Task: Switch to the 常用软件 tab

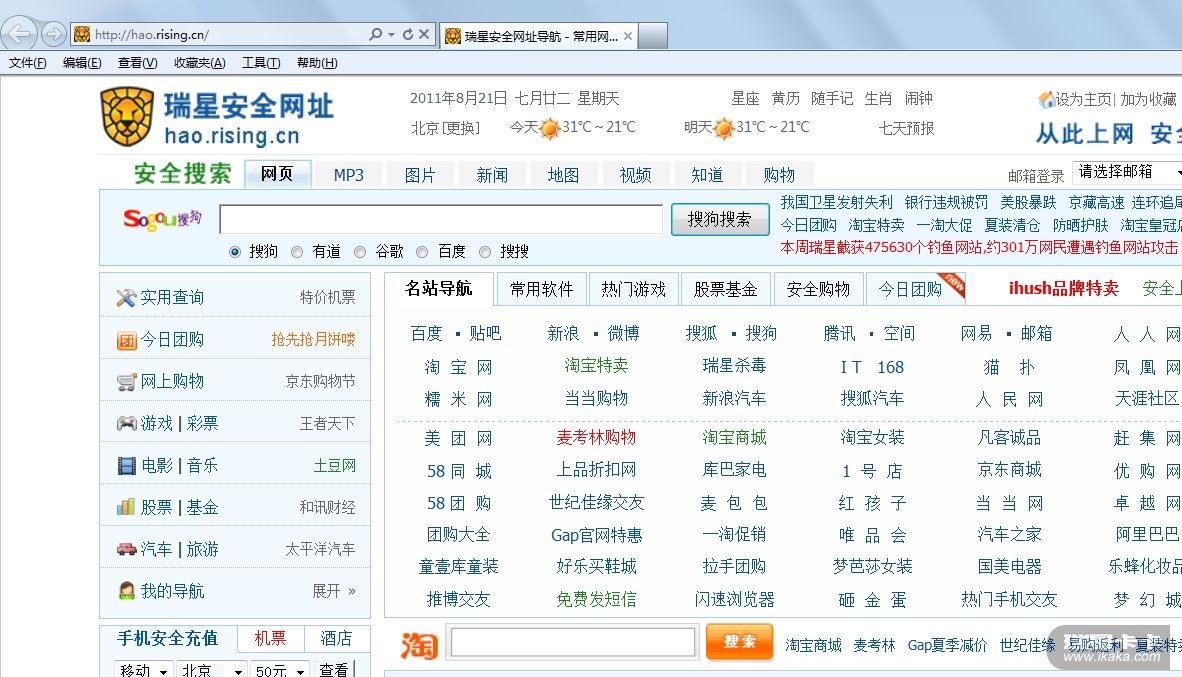Action: coord(541,289)
